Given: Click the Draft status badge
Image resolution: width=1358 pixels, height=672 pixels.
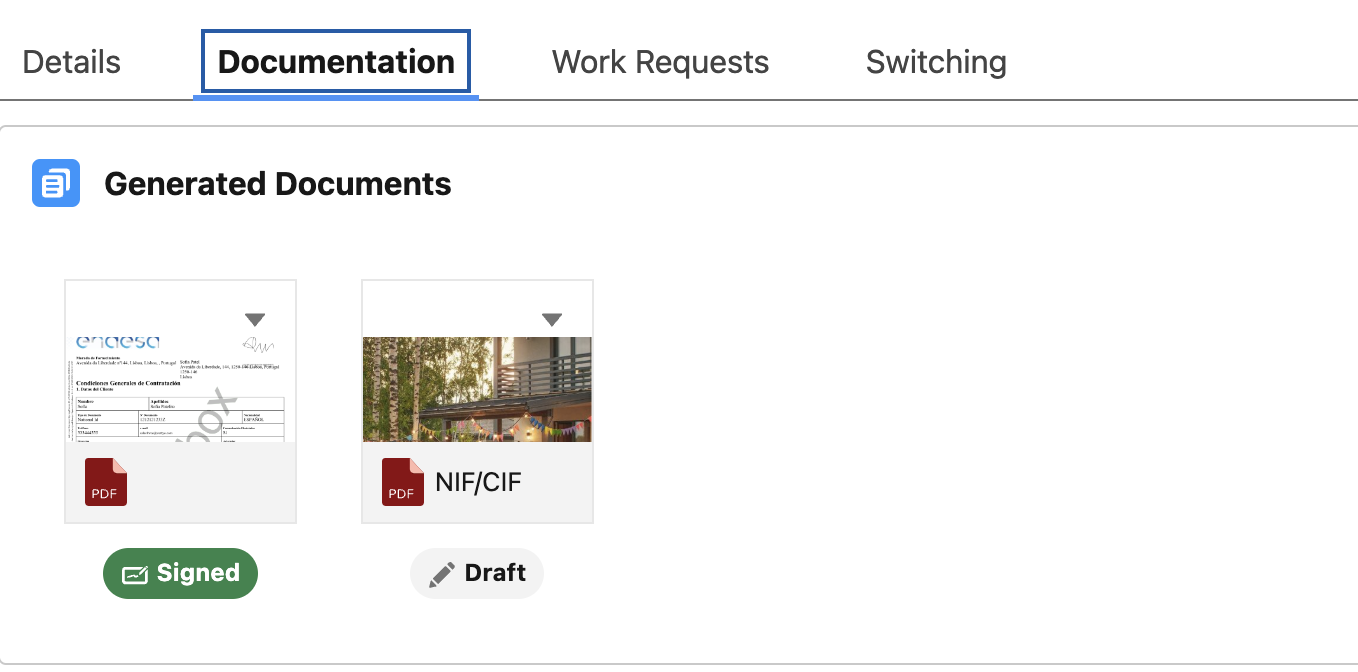Looking at the screenshot, I should coord(477,573).
